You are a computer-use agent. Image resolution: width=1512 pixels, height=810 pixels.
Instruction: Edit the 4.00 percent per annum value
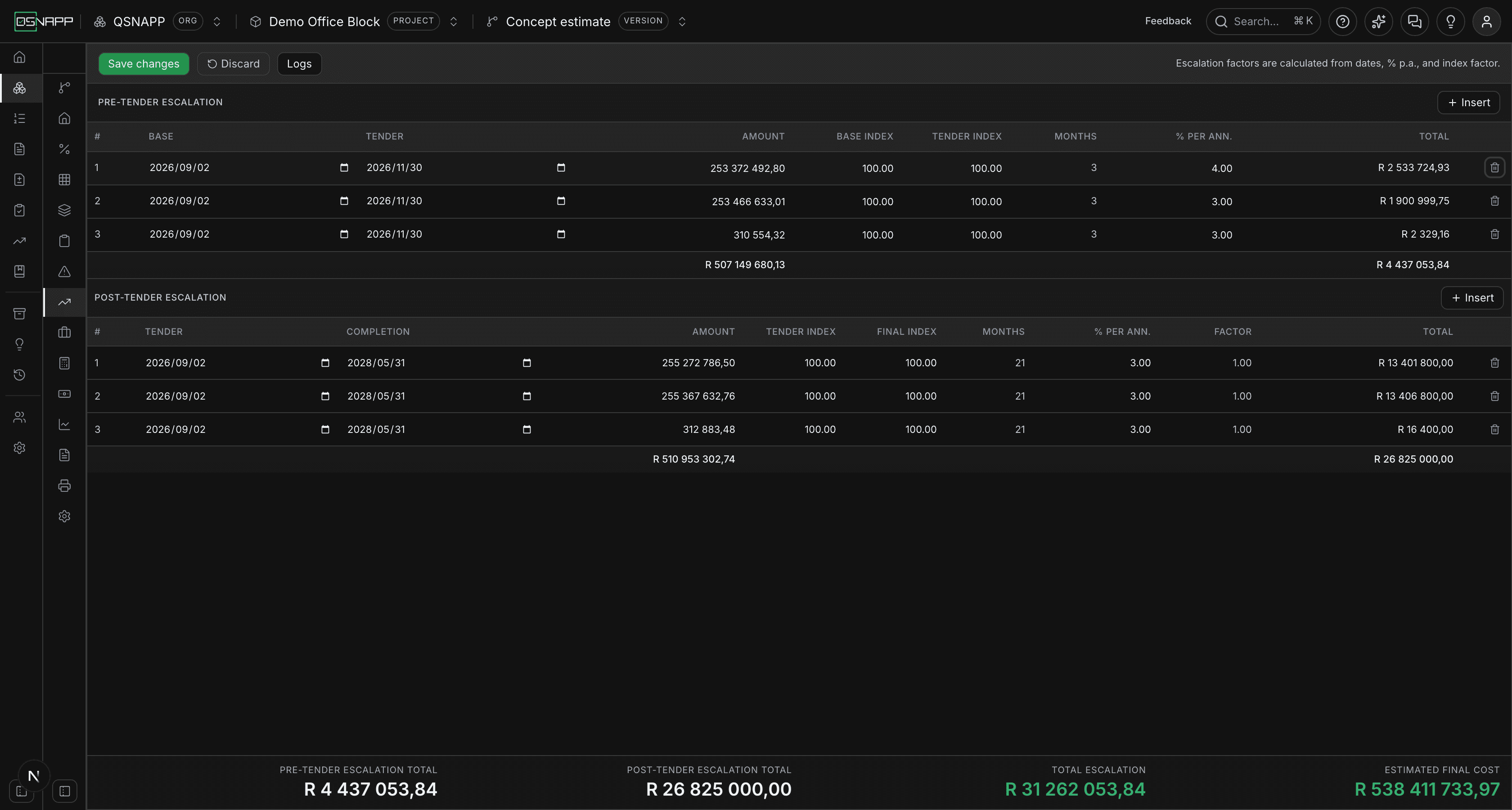(x=1221, y=168)
